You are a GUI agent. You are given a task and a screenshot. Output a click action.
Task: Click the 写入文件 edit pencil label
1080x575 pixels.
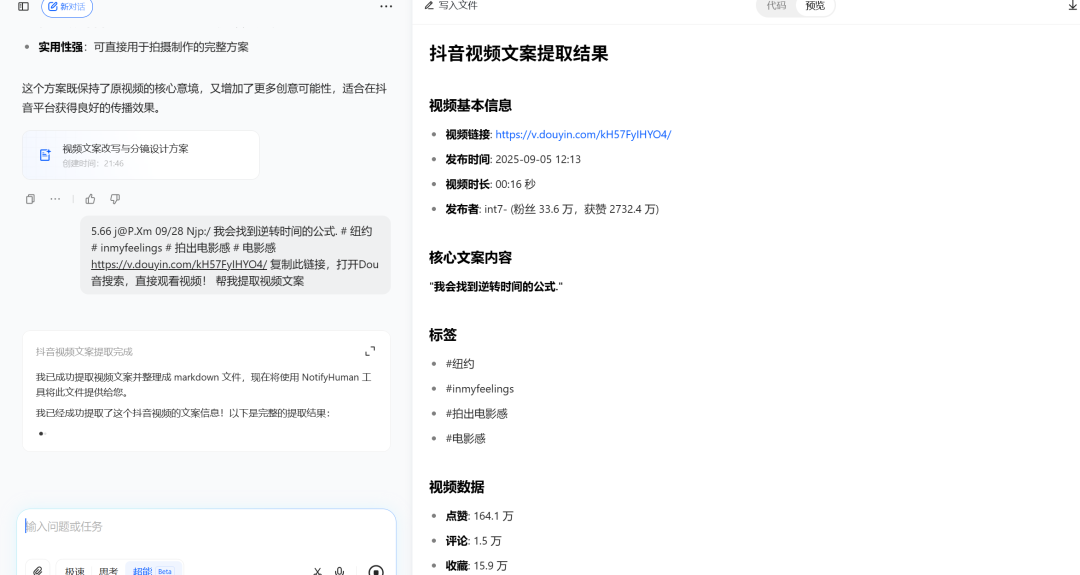click(451, 6)
